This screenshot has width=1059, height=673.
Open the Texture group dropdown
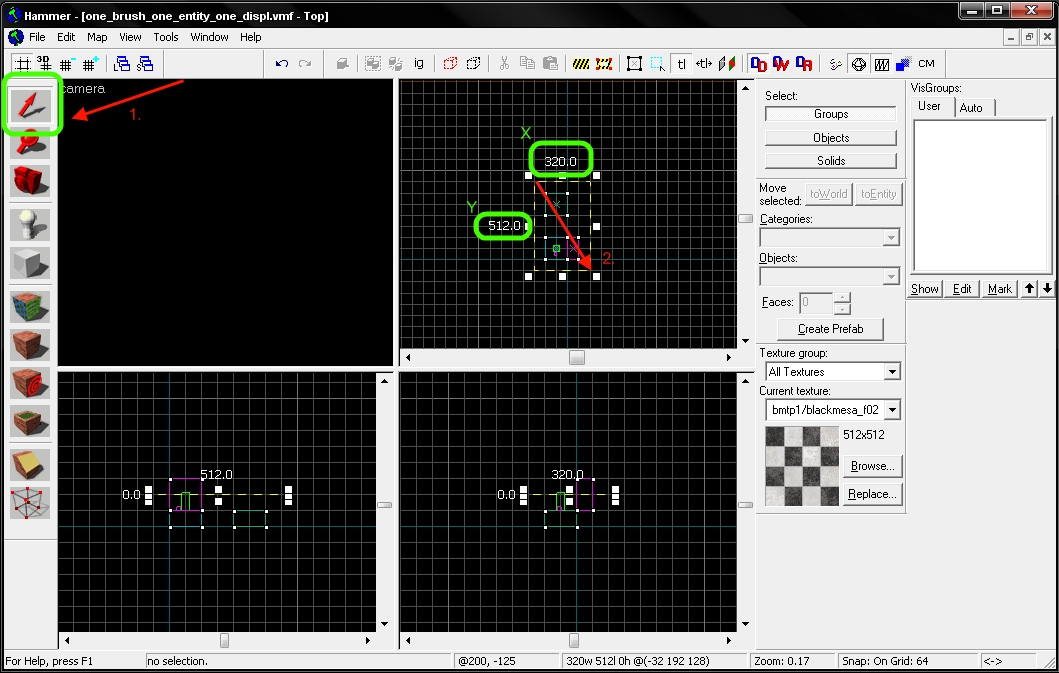click(x=829, y=372)
